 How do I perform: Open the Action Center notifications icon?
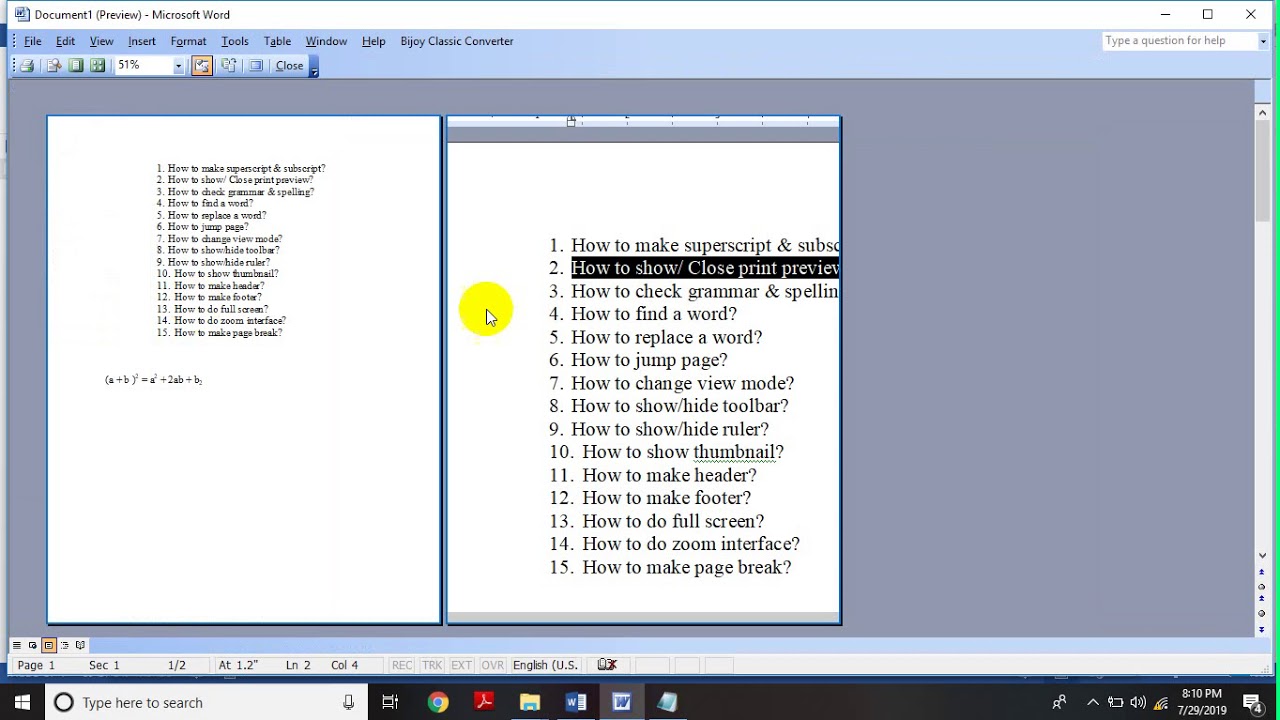(1252, 703)
